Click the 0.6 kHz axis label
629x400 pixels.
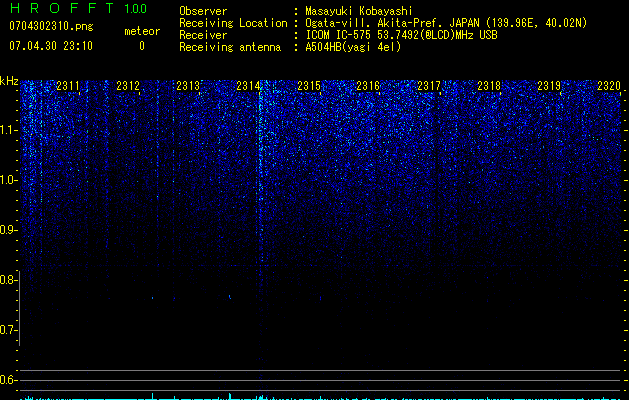pos(7,380)
